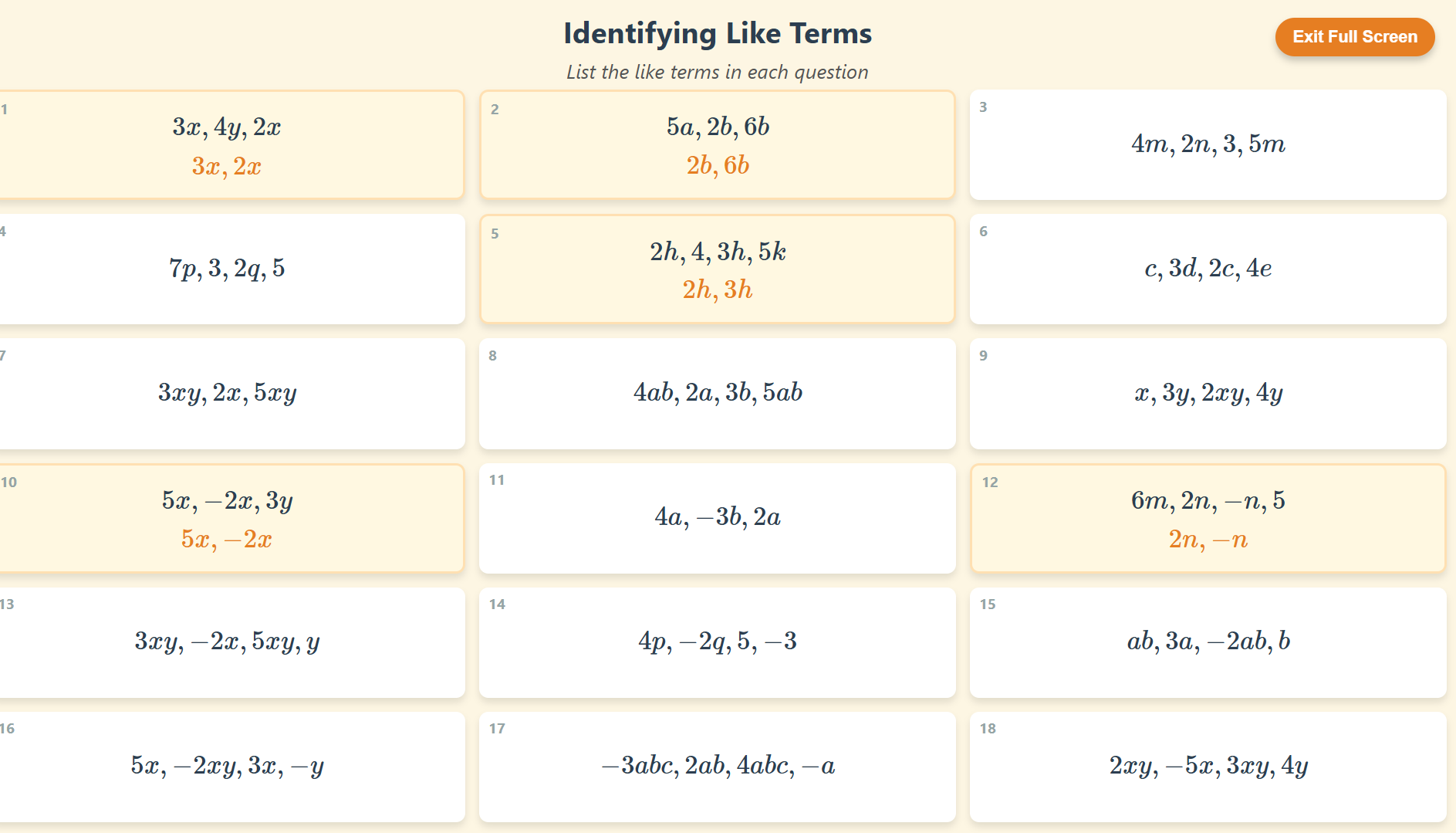This screenshot has height=833, width=1456.
Task: Toggle the answer on question 2 card
Action: coord(718,145)
